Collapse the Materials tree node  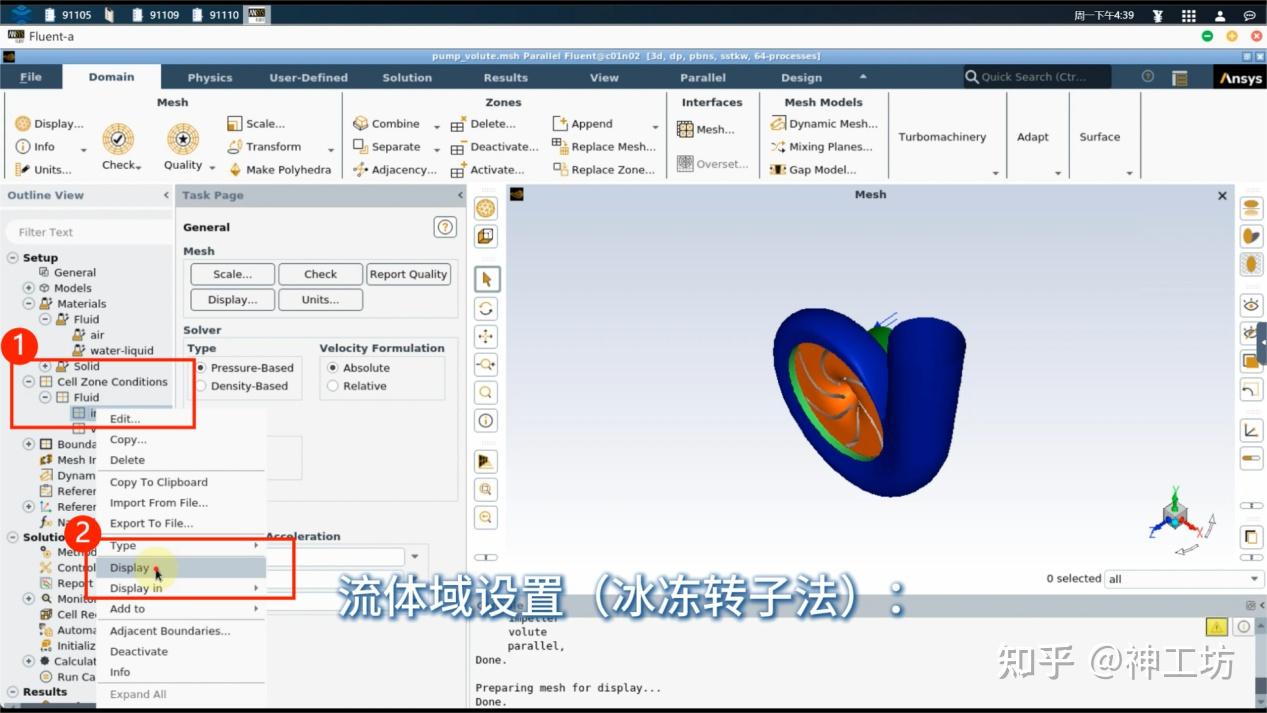(29, 304)
